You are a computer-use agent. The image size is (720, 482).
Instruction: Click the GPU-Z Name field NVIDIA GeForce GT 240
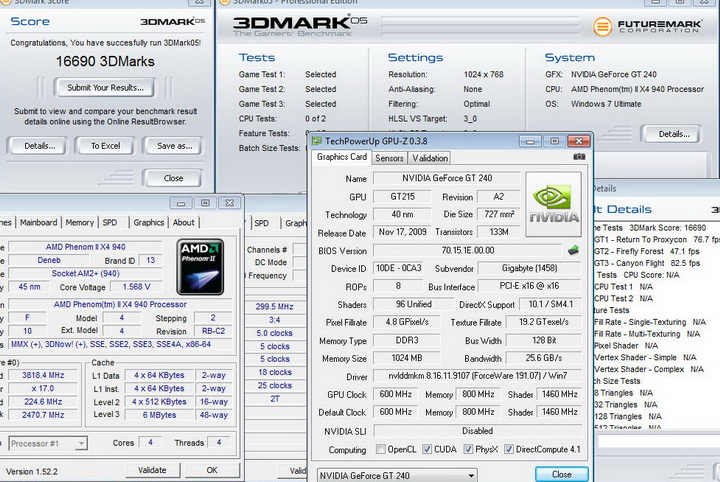pyautogui.click(x=447, y=178)
